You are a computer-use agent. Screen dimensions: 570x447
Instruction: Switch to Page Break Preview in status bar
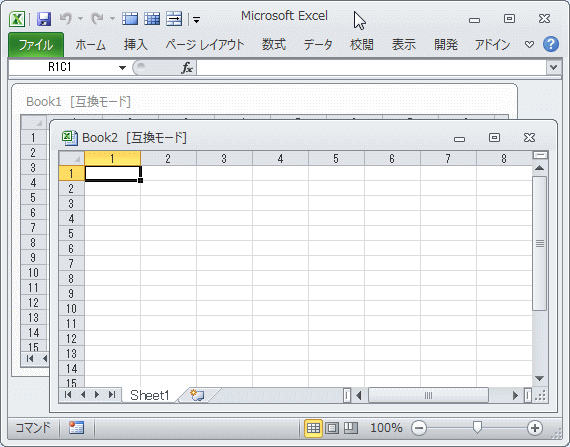pos(351,428)
